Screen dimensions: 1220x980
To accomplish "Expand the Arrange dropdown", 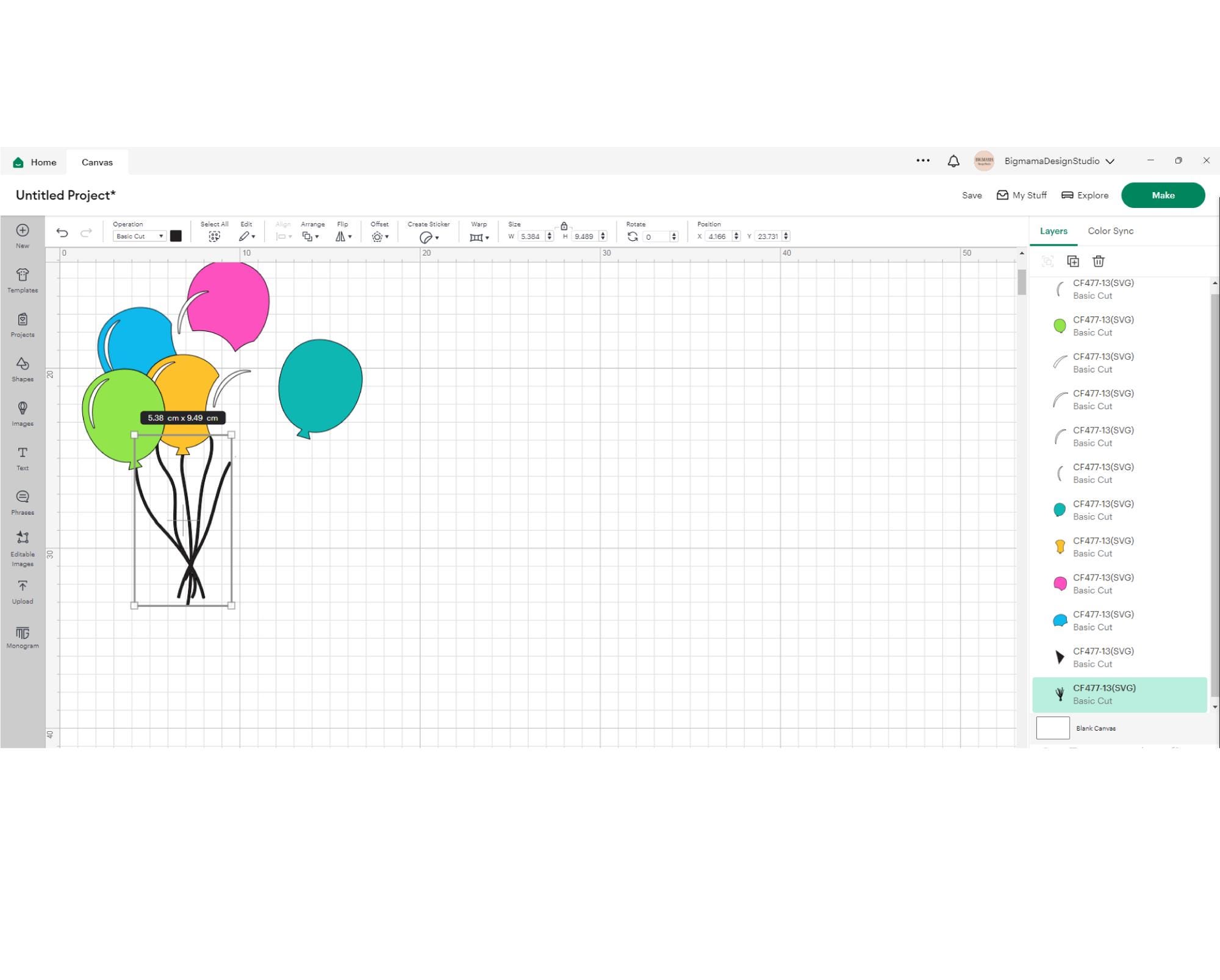I will [310, 237].
